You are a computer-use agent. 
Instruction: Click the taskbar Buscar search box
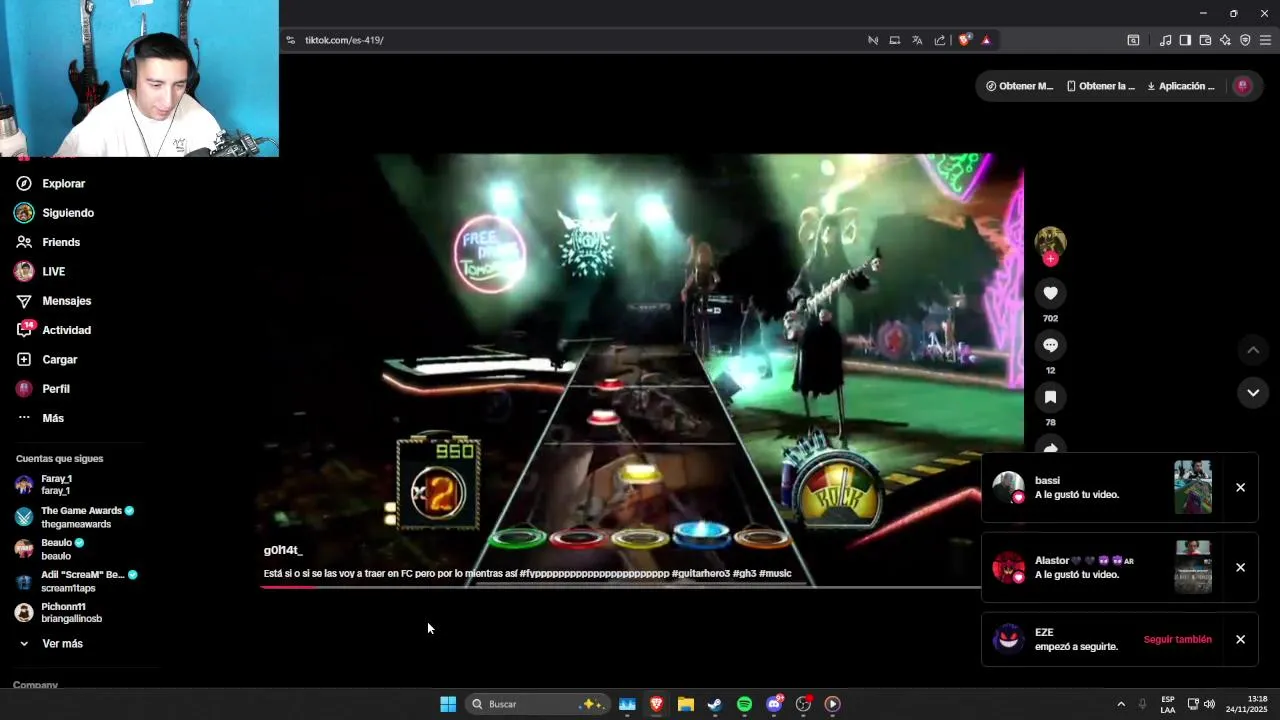[538, 704]
